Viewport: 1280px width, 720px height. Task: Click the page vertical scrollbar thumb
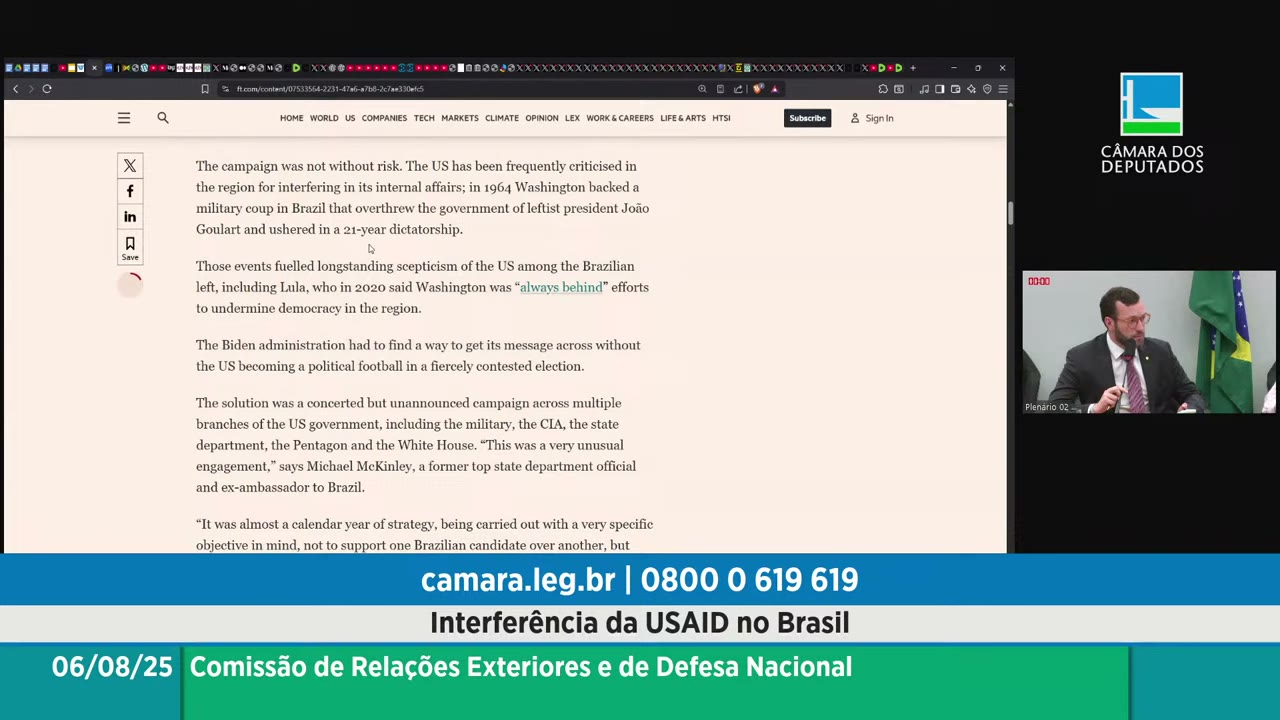click(1010, 213)
